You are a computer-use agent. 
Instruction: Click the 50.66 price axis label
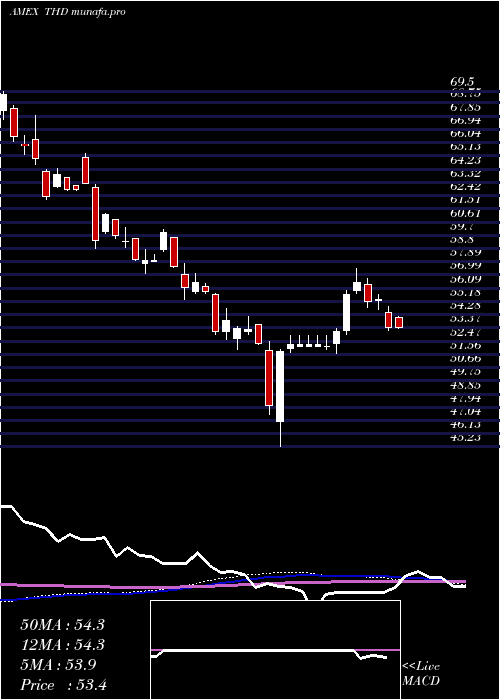466,358
